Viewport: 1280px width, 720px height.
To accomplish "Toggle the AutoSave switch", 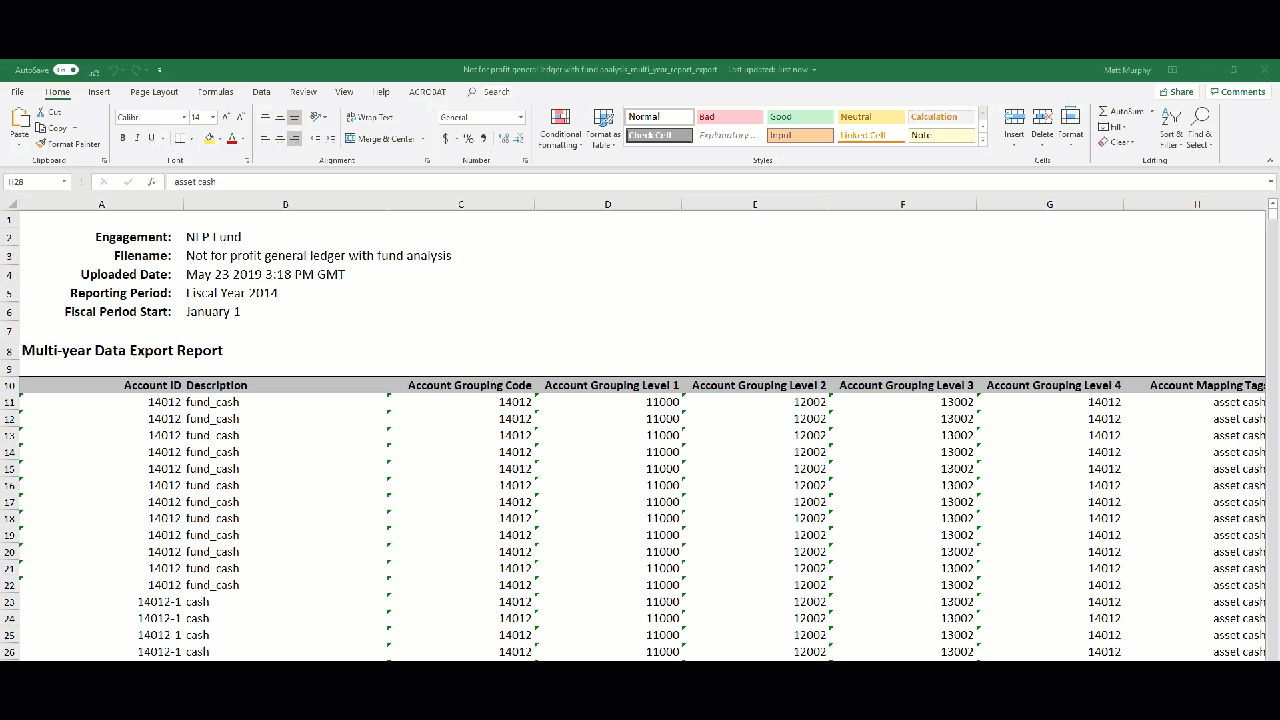I will tap(66, 70).
